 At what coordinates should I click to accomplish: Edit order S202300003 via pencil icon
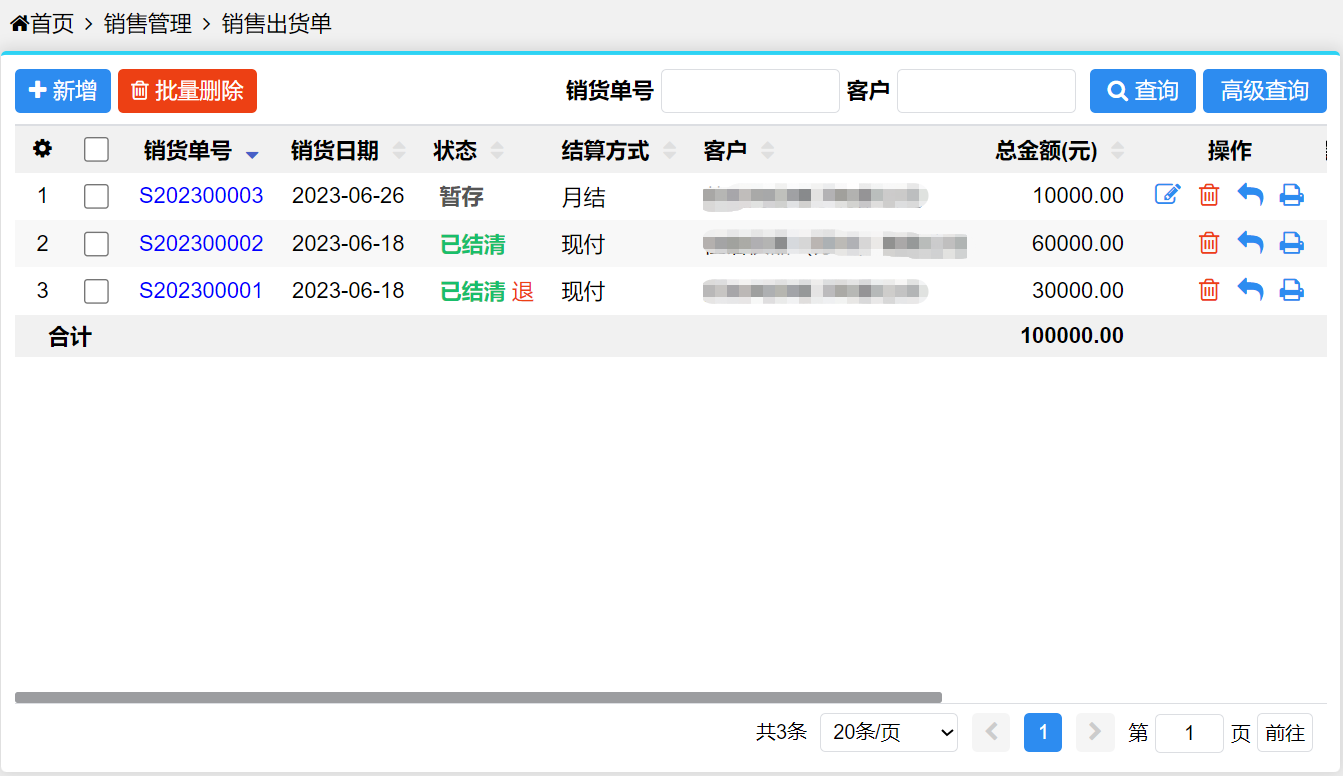tap(1168, 195)
